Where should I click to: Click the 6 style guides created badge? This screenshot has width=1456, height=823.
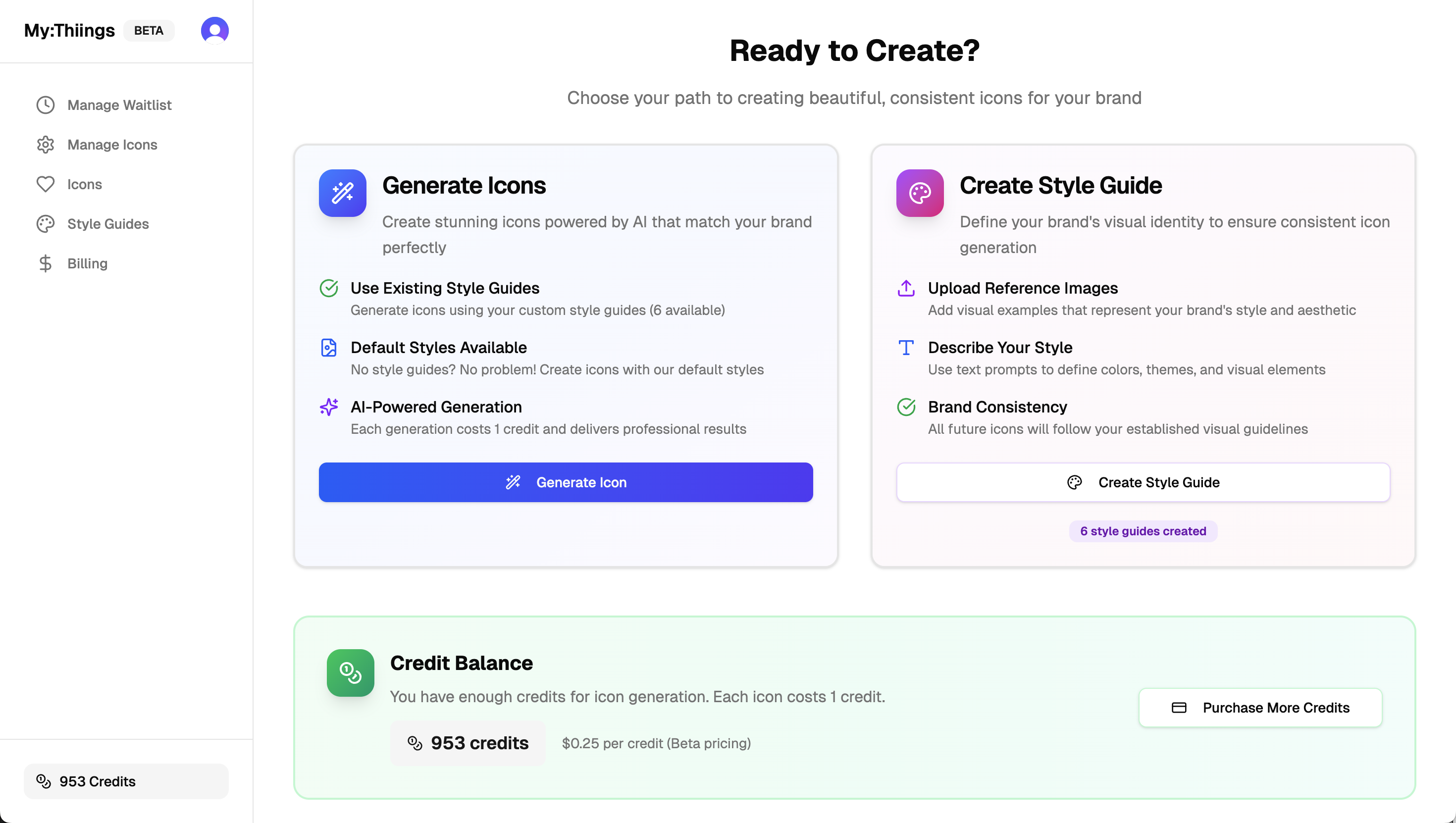coord(1143,531)
